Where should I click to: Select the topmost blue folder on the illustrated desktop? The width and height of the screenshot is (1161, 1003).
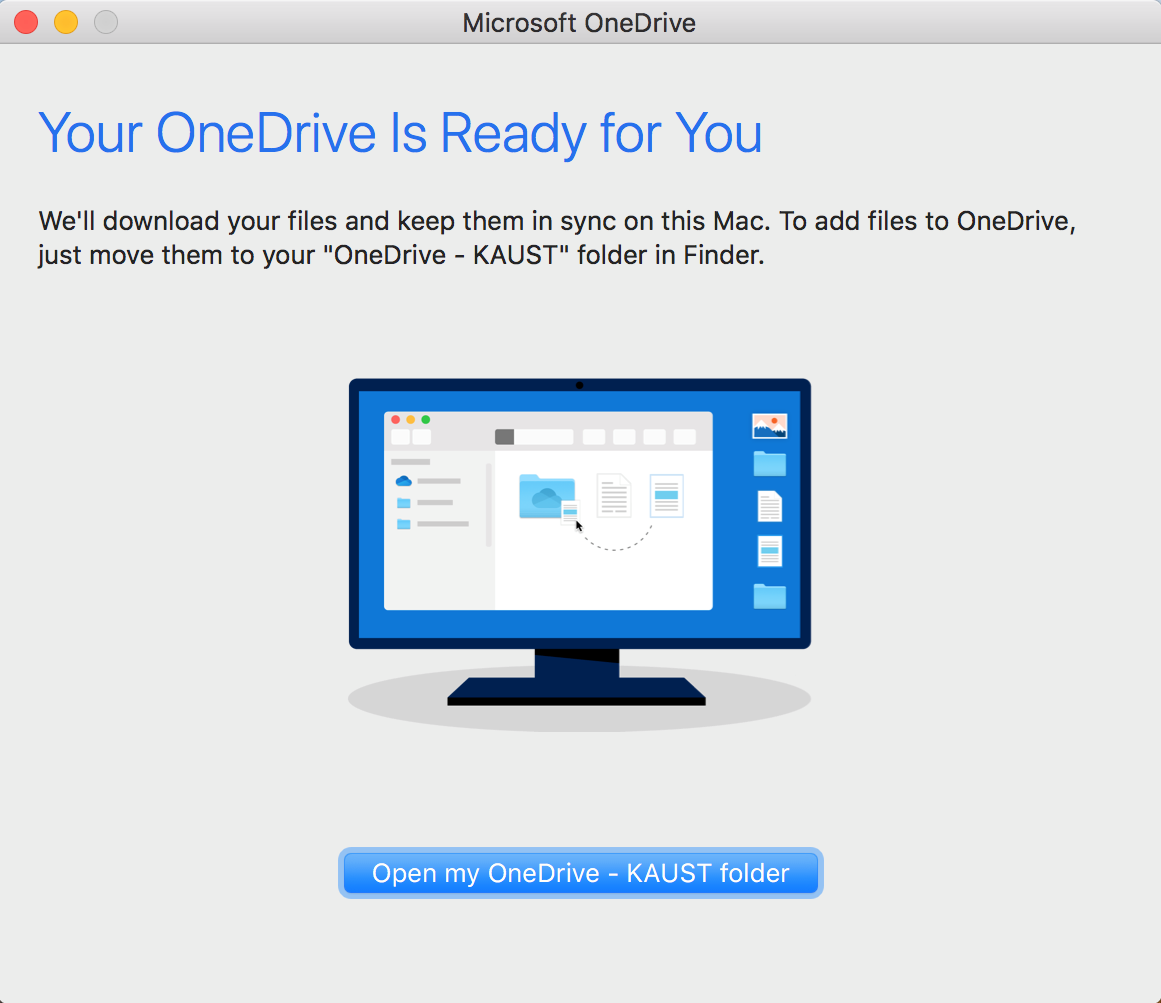point(769,465)
